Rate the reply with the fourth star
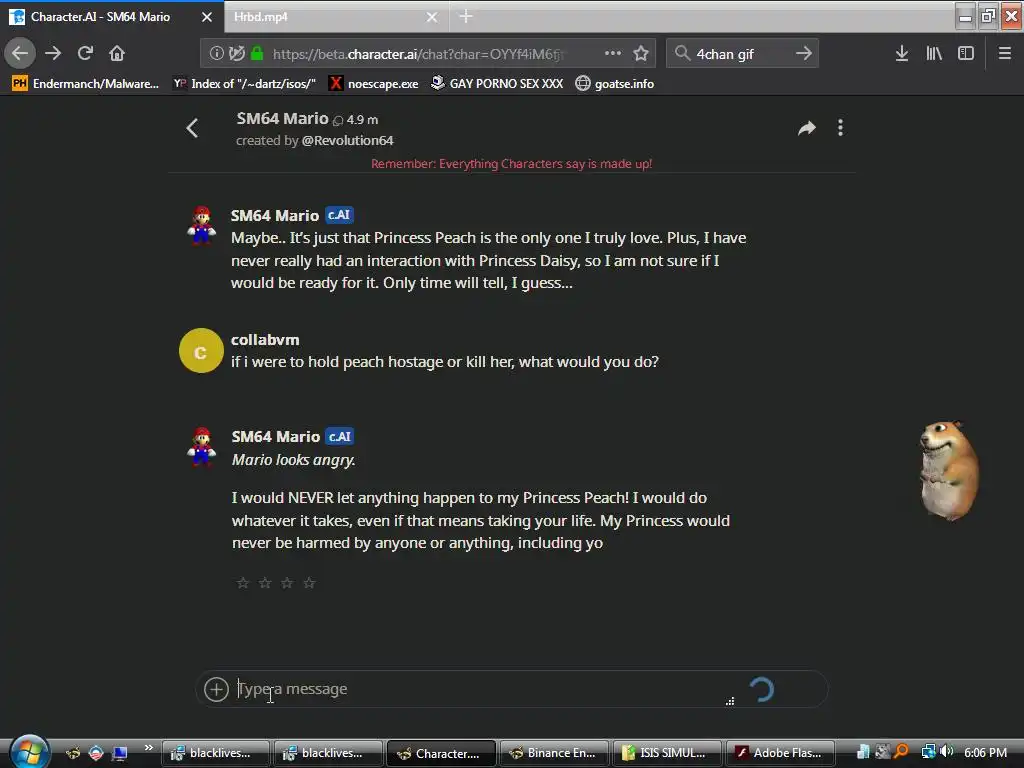Screen dimensions: 1024x768 [310, 583]
